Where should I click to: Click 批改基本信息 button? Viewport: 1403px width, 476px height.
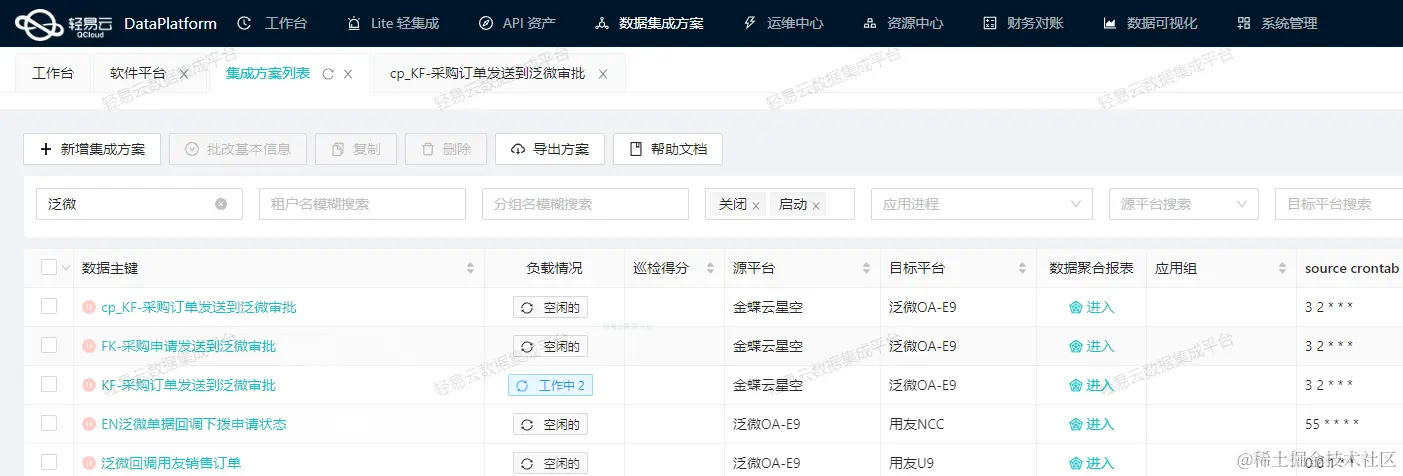pyautogui.click(x=238, y=149)
